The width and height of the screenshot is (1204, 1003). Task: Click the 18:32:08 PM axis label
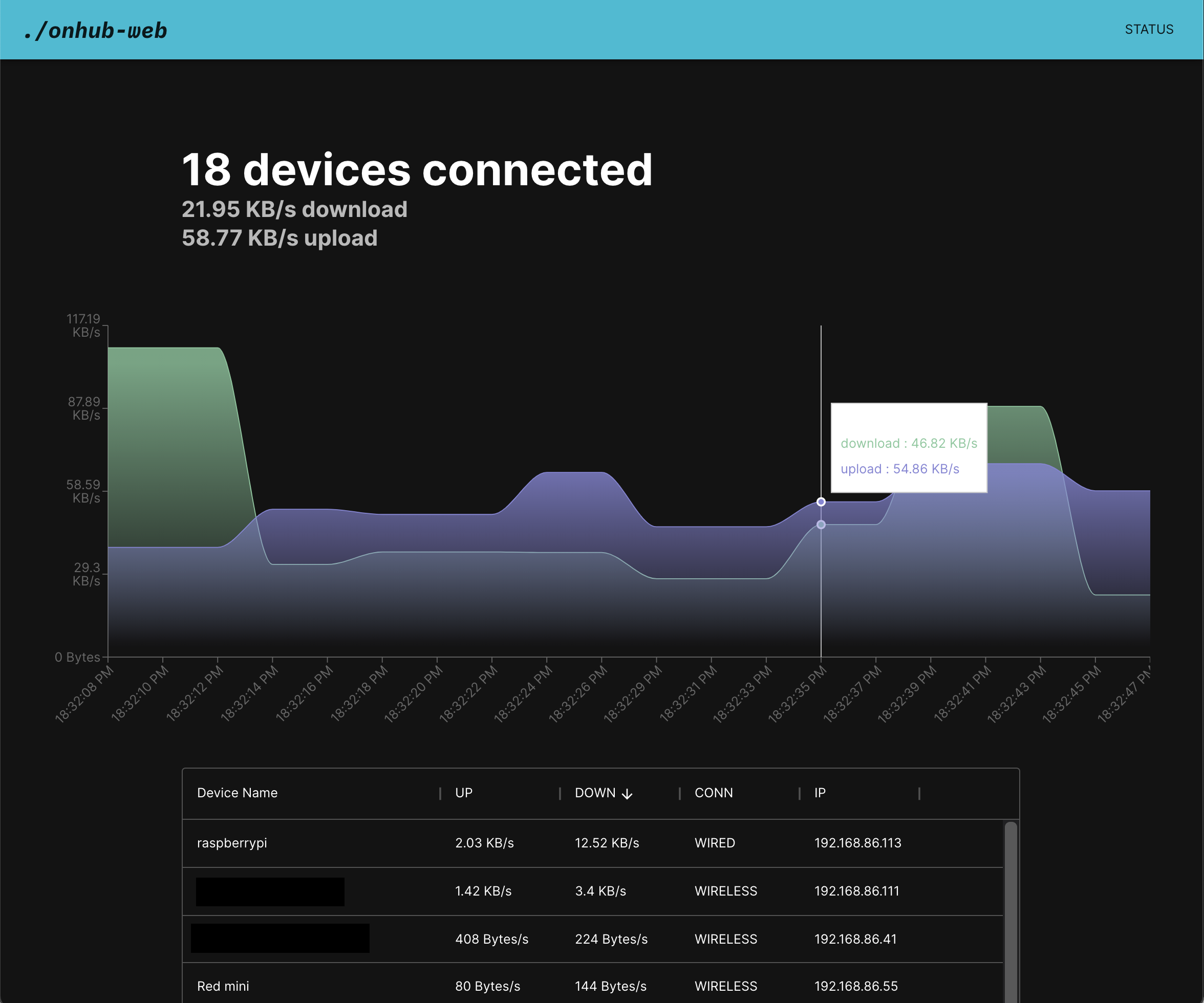click(x=84, y=694)
